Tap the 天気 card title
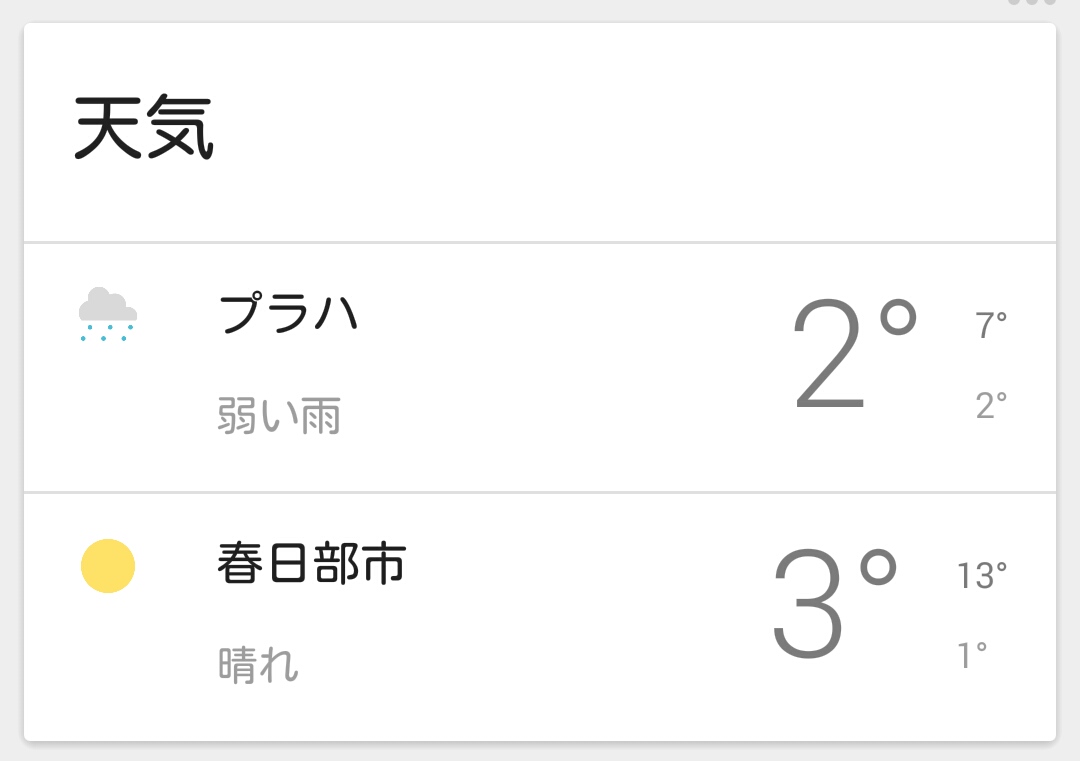 144,129
